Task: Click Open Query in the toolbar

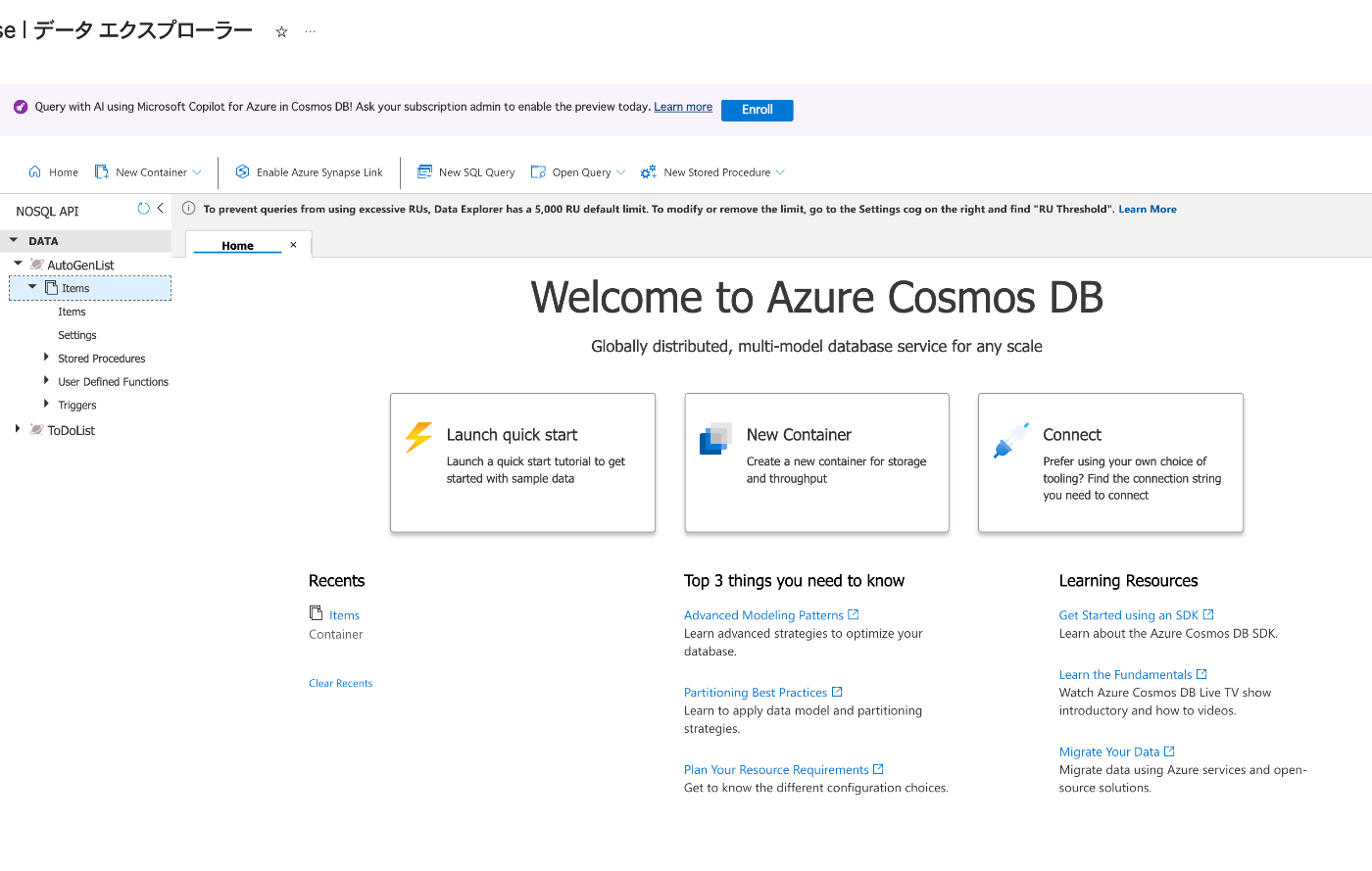Action: (571, 172)
